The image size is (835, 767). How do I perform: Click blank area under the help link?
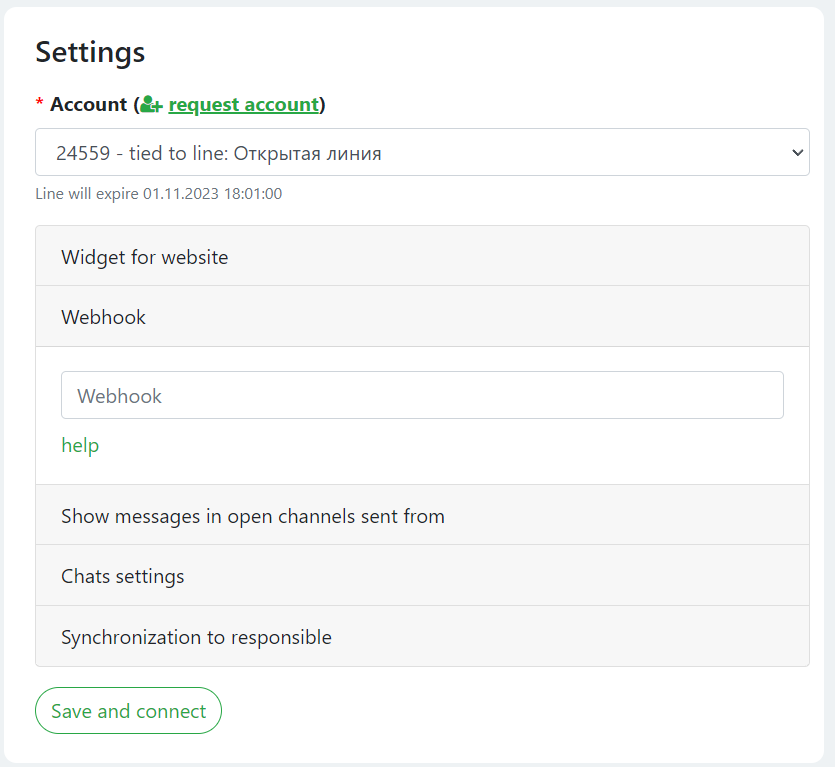coord(422,468)
